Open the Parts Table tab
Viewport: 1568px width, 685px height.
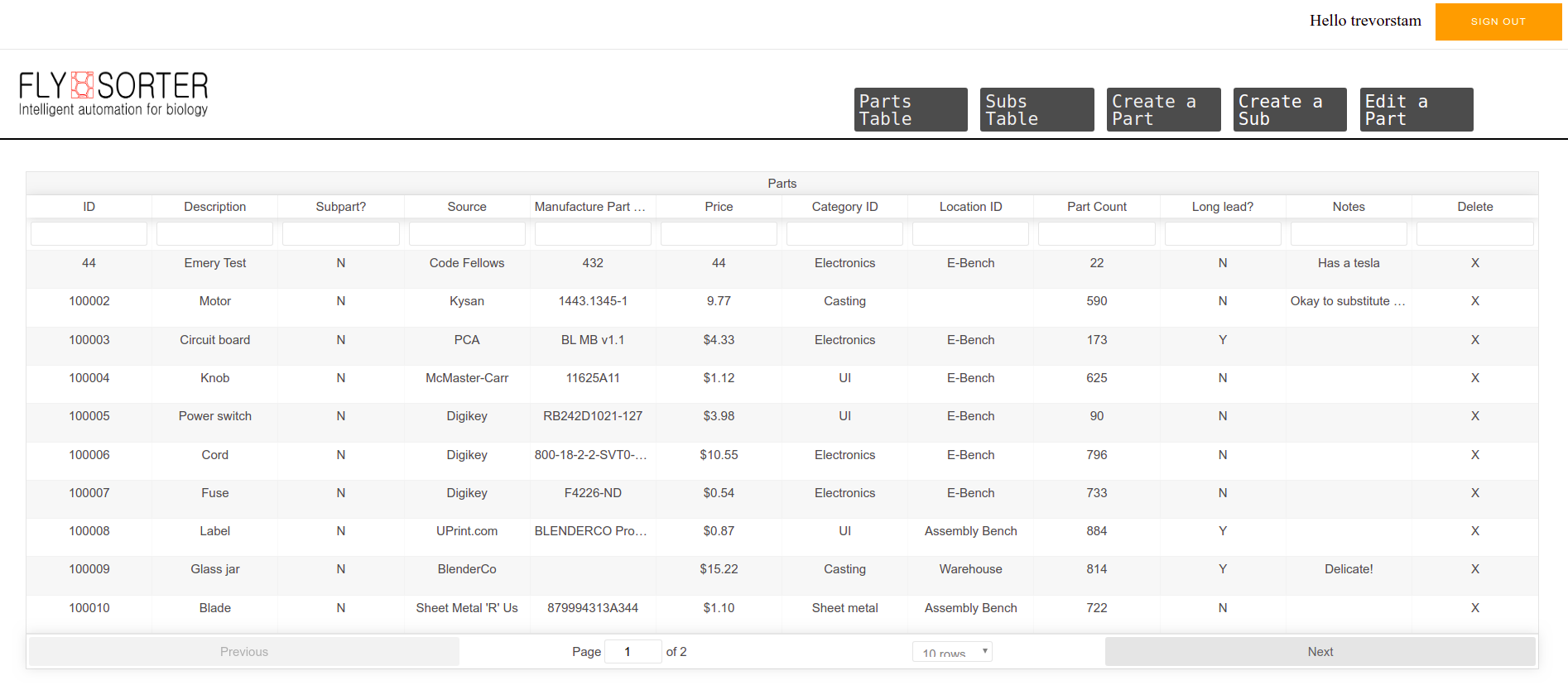click(x=910, y=110)
